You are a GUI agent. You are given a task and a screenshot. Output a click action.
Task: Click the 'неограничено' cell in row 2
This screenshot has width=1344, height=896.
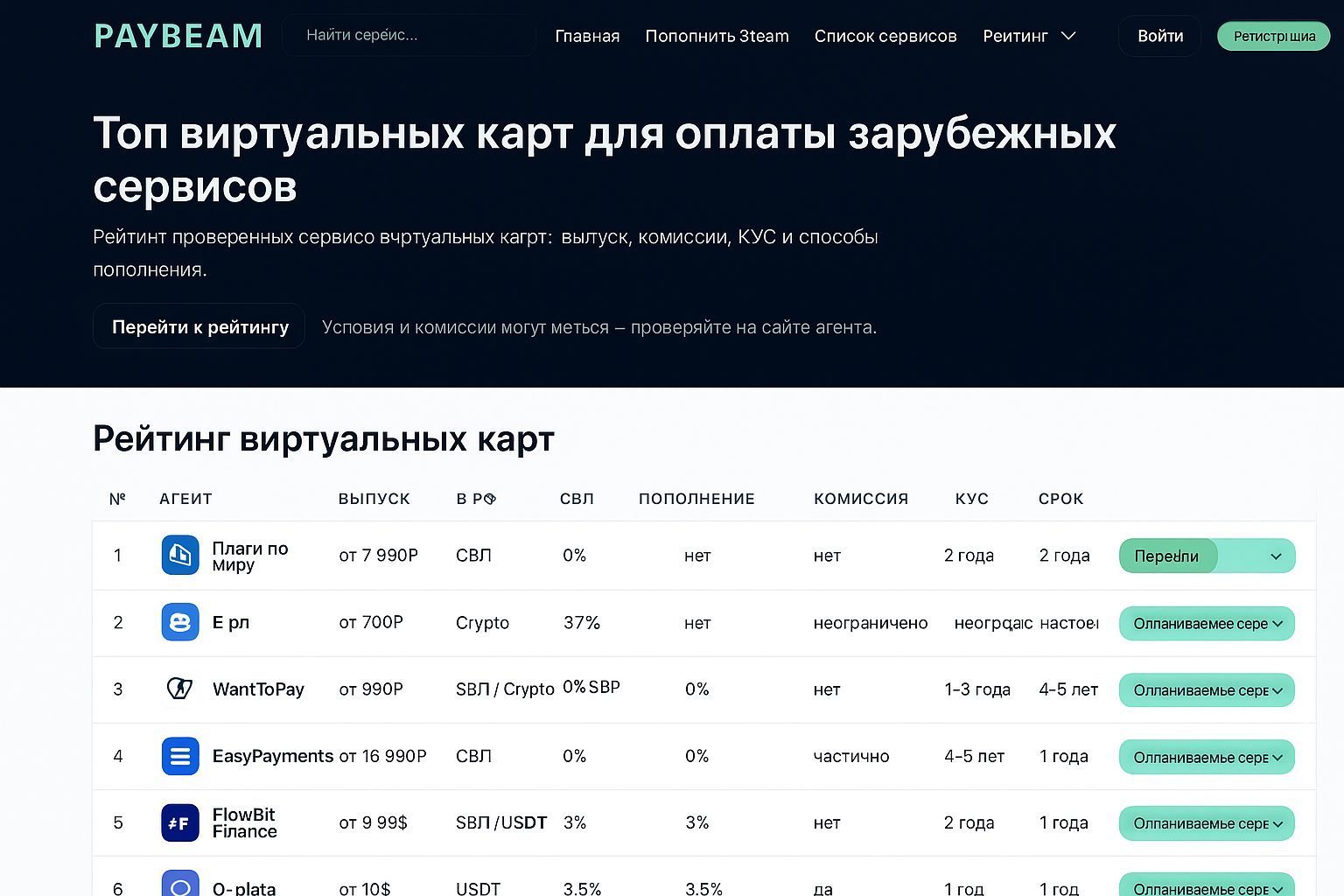pyautogui.click(x=871, y=623)
